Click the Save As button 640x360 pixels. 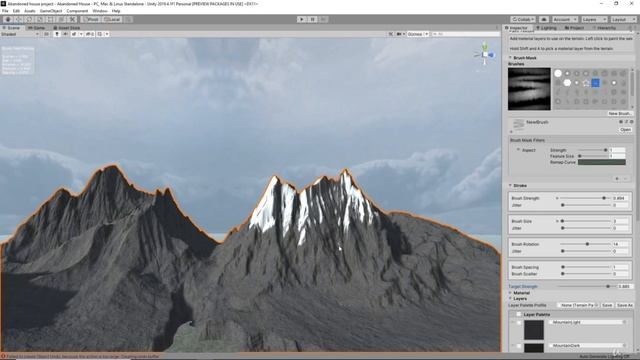pos(624,305)
